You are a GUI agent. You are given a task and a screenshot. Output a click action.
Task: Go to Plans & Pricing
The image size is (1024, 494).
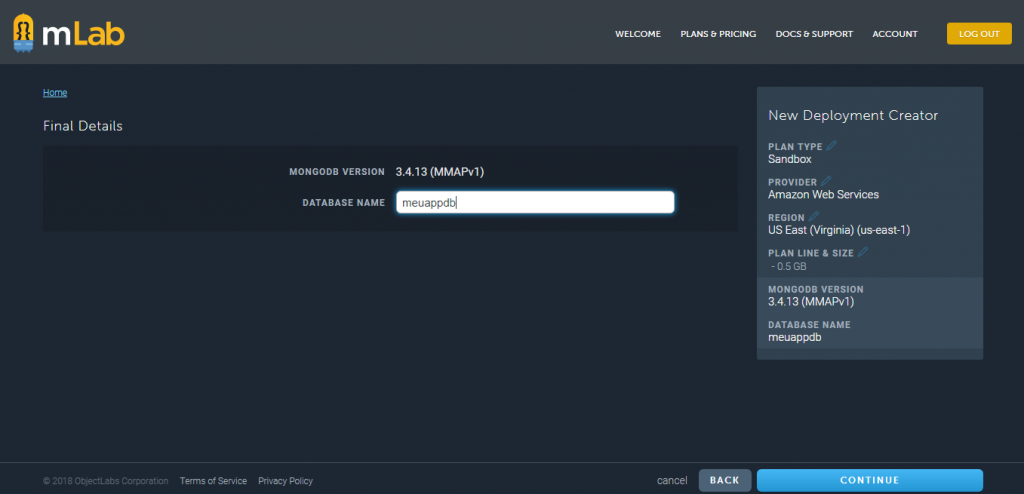(x=718, y=34)
